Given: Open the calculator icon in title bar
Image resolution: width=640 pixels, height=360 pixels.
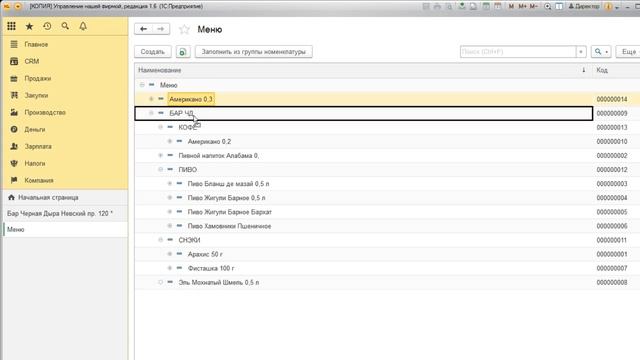Looking at the screenshot, I should pyautogui.click(x=486, y=6).
